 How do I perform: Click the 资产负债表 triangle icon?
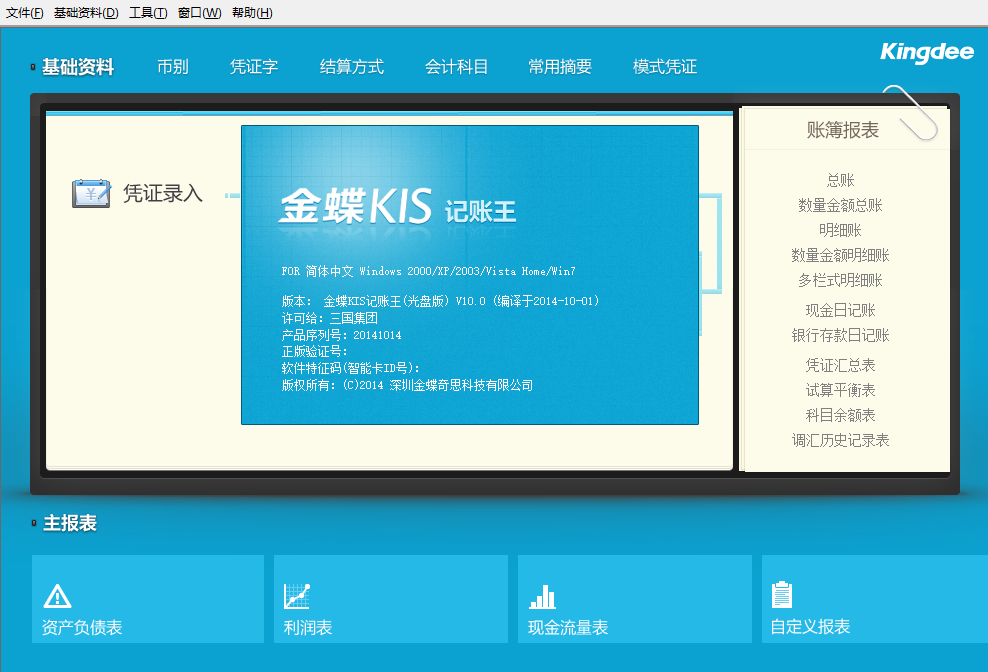coord(57,596)
